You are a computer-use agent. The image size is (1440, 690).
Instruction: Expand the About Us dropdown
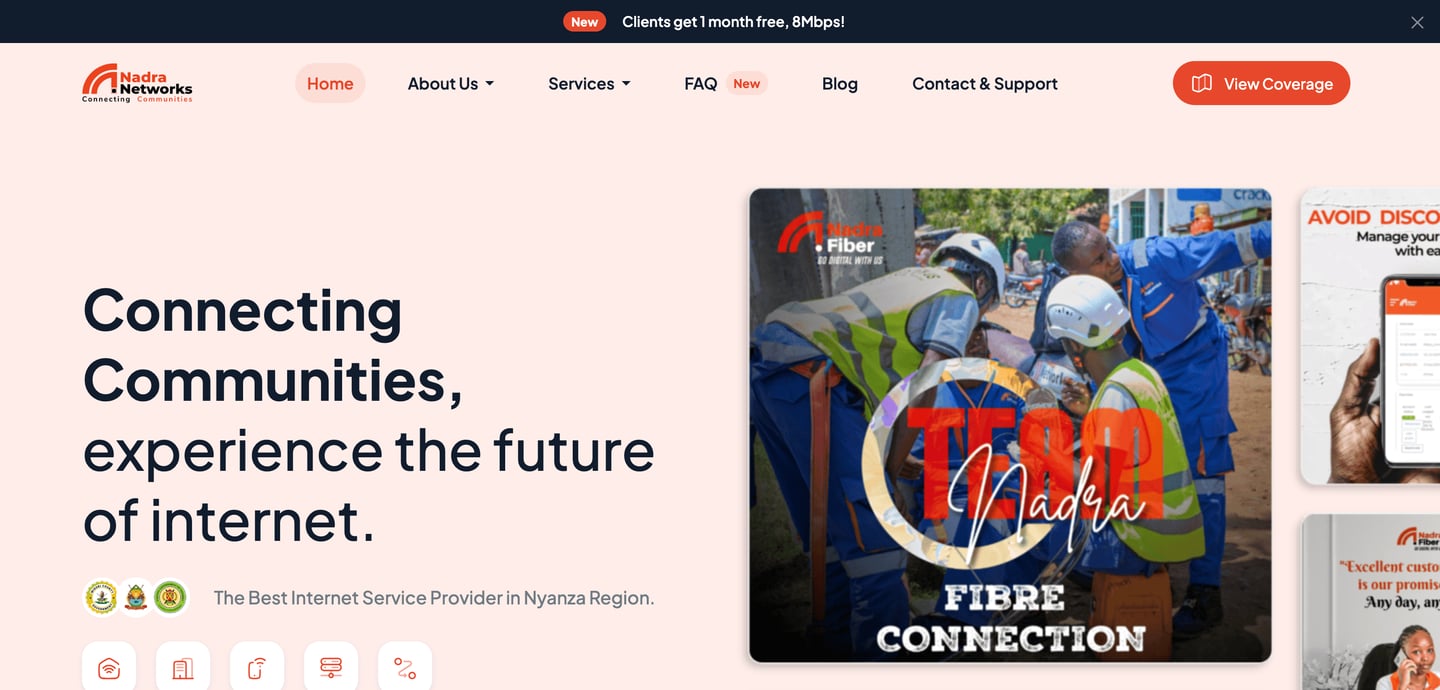451,84
